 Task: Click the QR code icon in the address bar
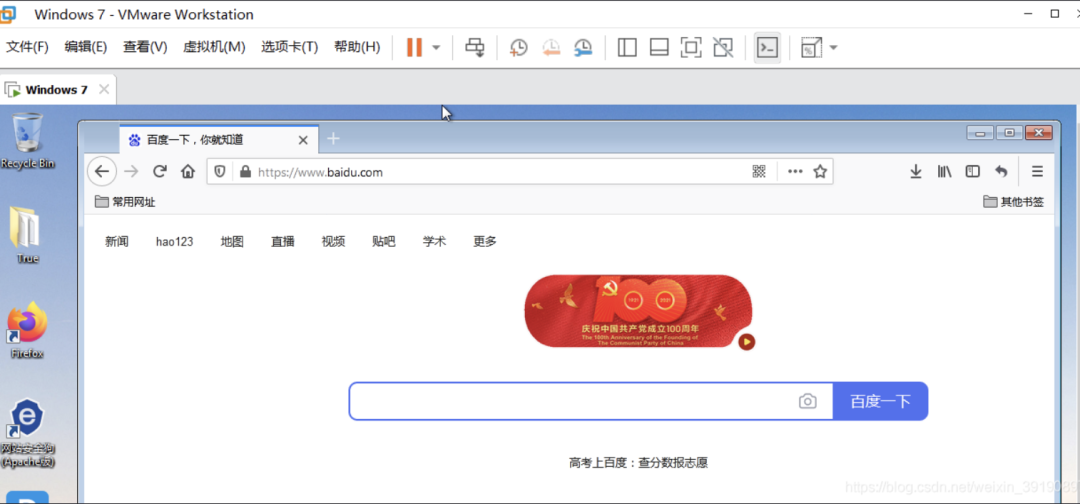759,171
